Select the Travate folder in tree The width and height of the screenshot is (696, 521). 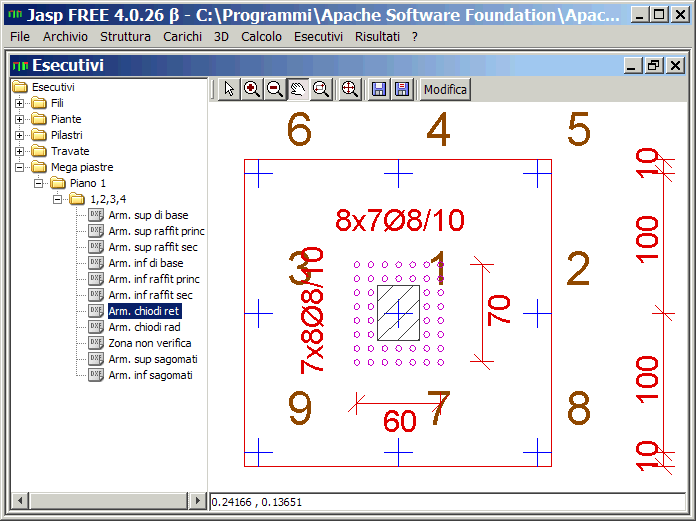coord(70,151)
